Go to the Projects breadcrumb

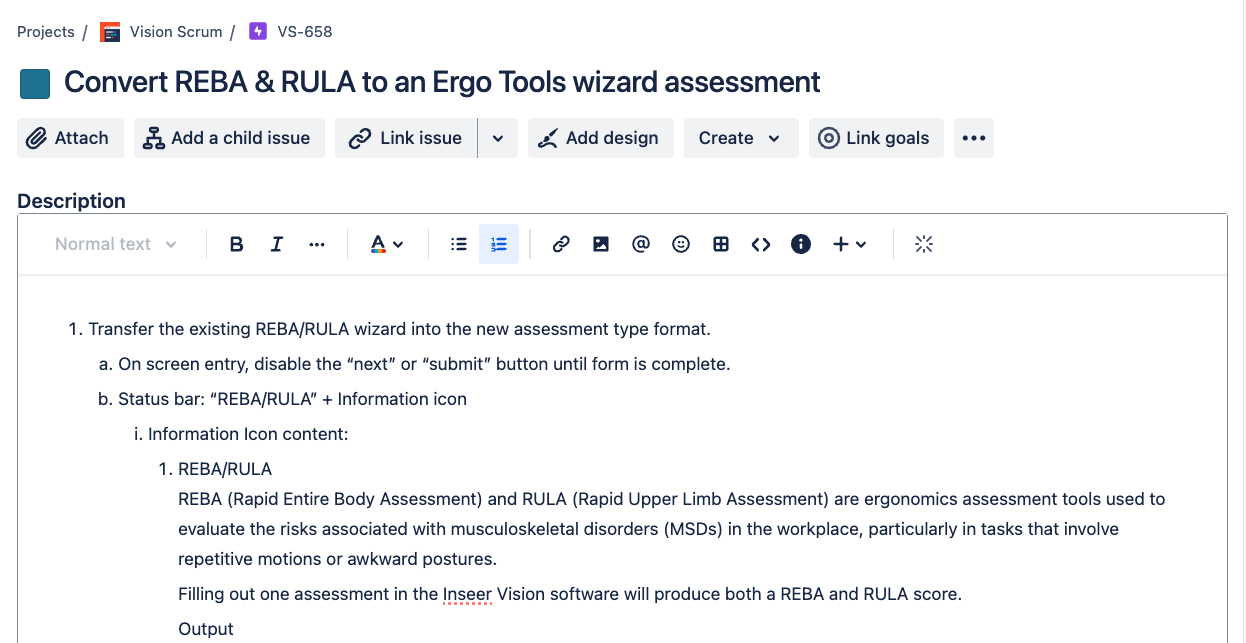[46, 32]
